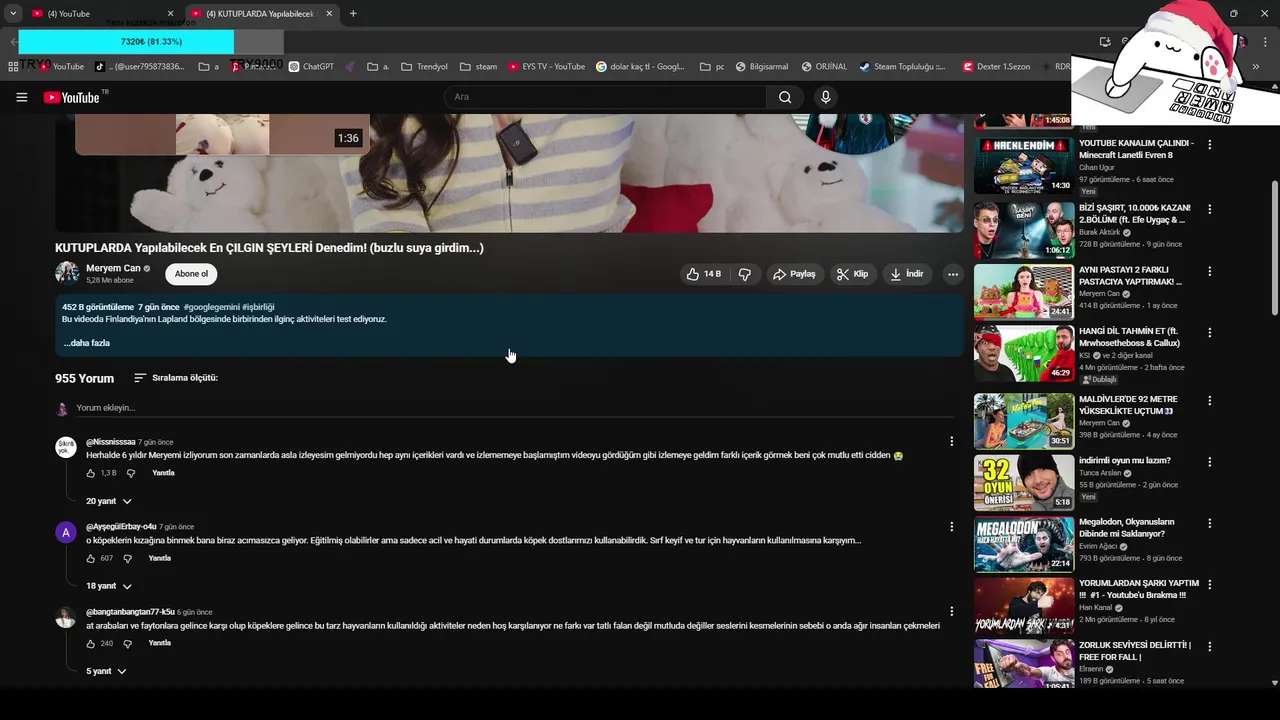Image resolution: width=1280 pixels, height=720 pixels.
Task: Focus the 'Ara' search field
Action: [605, 97]
